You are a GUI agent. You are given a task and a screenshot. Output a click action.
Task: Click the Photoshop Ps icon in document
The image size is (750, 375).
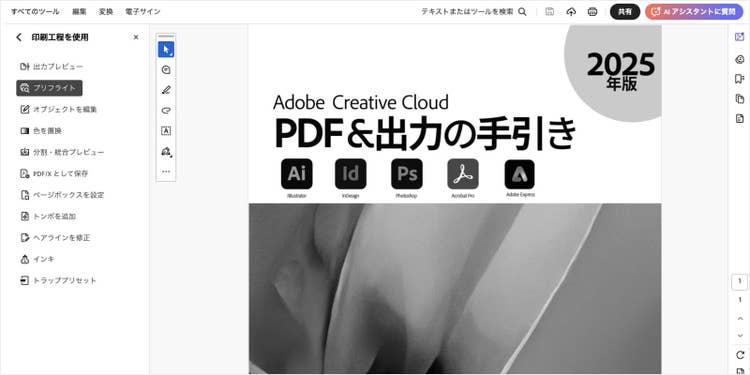pyautogui.click(x=407, y=174)
